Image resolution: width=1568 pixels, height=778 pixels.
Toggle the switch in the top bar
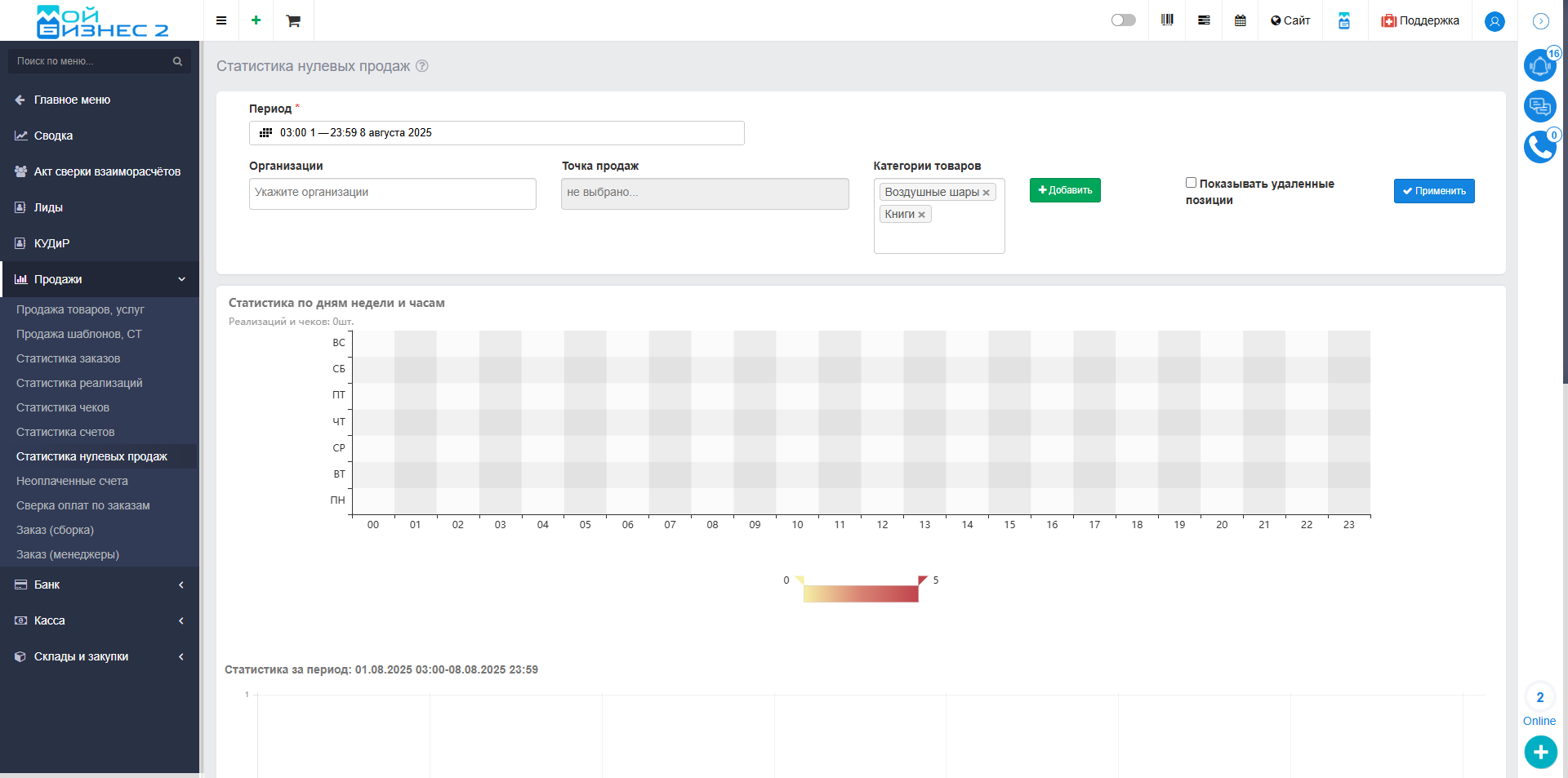click(x=1123, y=20)
